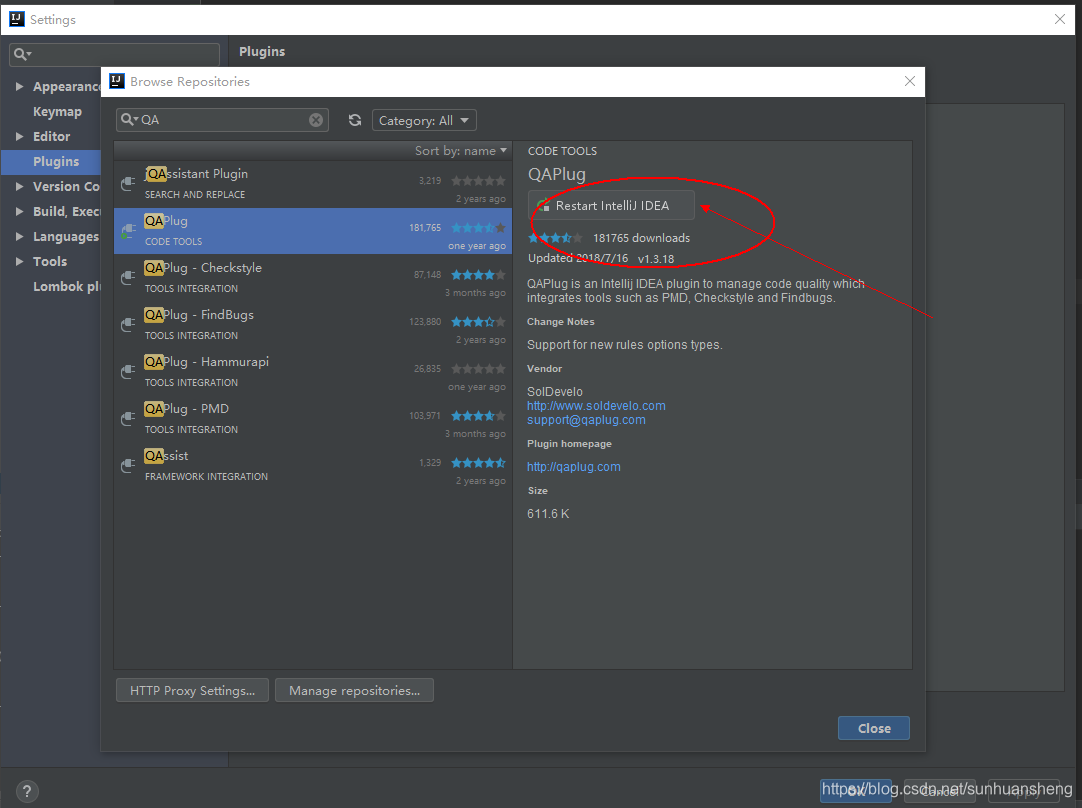Click plug icon beside QAPlug - FindBugs

(128, 324)
